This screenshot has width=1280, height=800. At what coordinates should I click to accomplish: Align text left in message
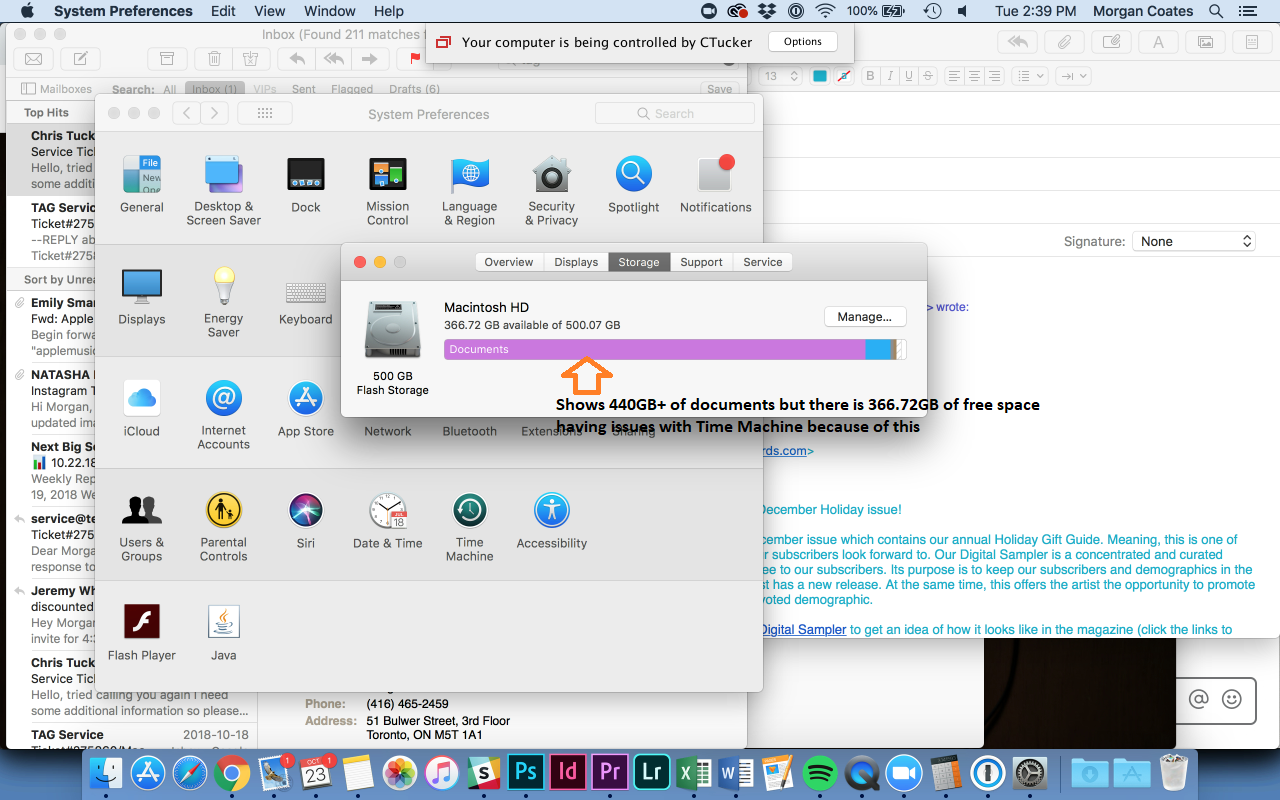pos(954,76)
